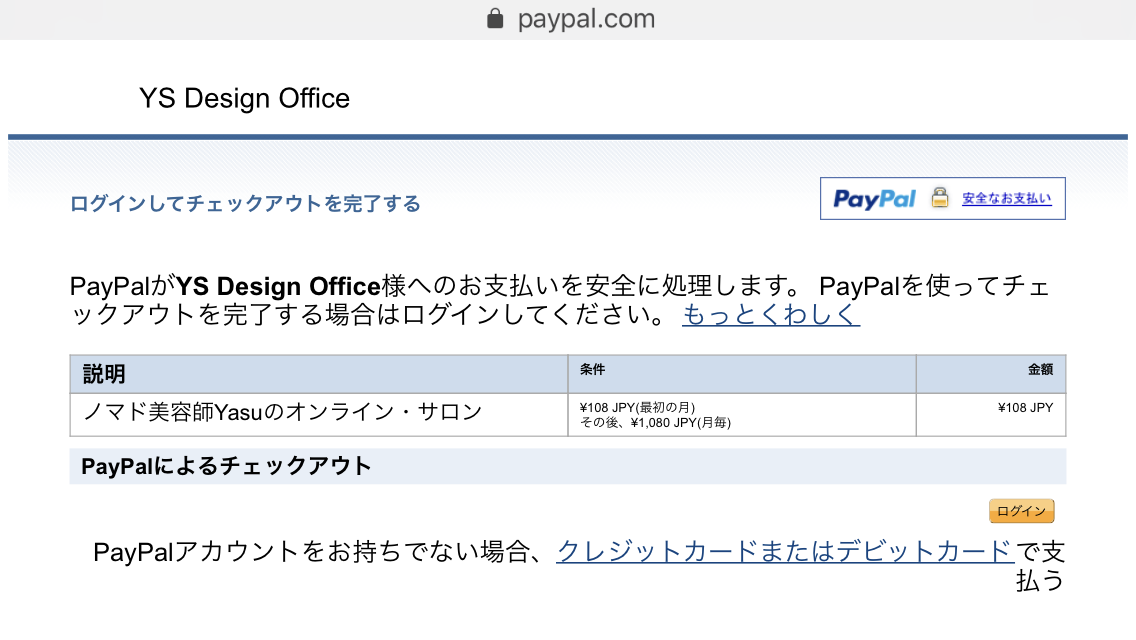1136x640 pixels.
Task: Open the 安全なお支払い link
Action: (1006, 198)
